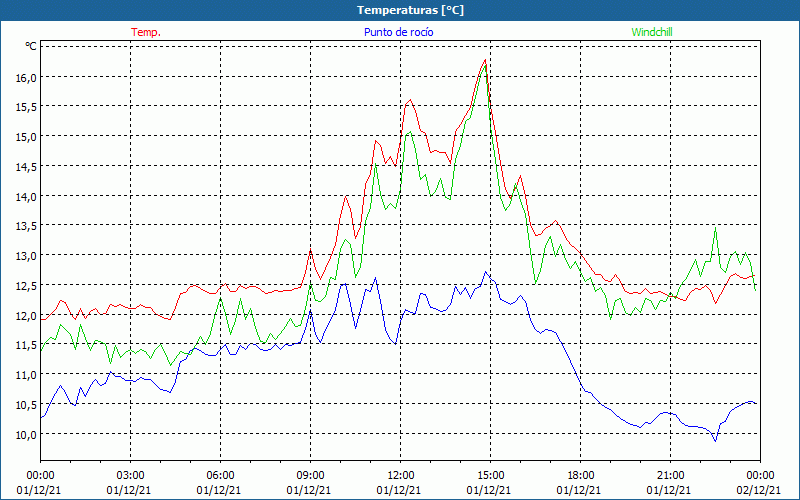Click the '21:00' time axis label
The width and height of the screenshot is (800, 500).
pyautogui.click(x=670, y=476)
